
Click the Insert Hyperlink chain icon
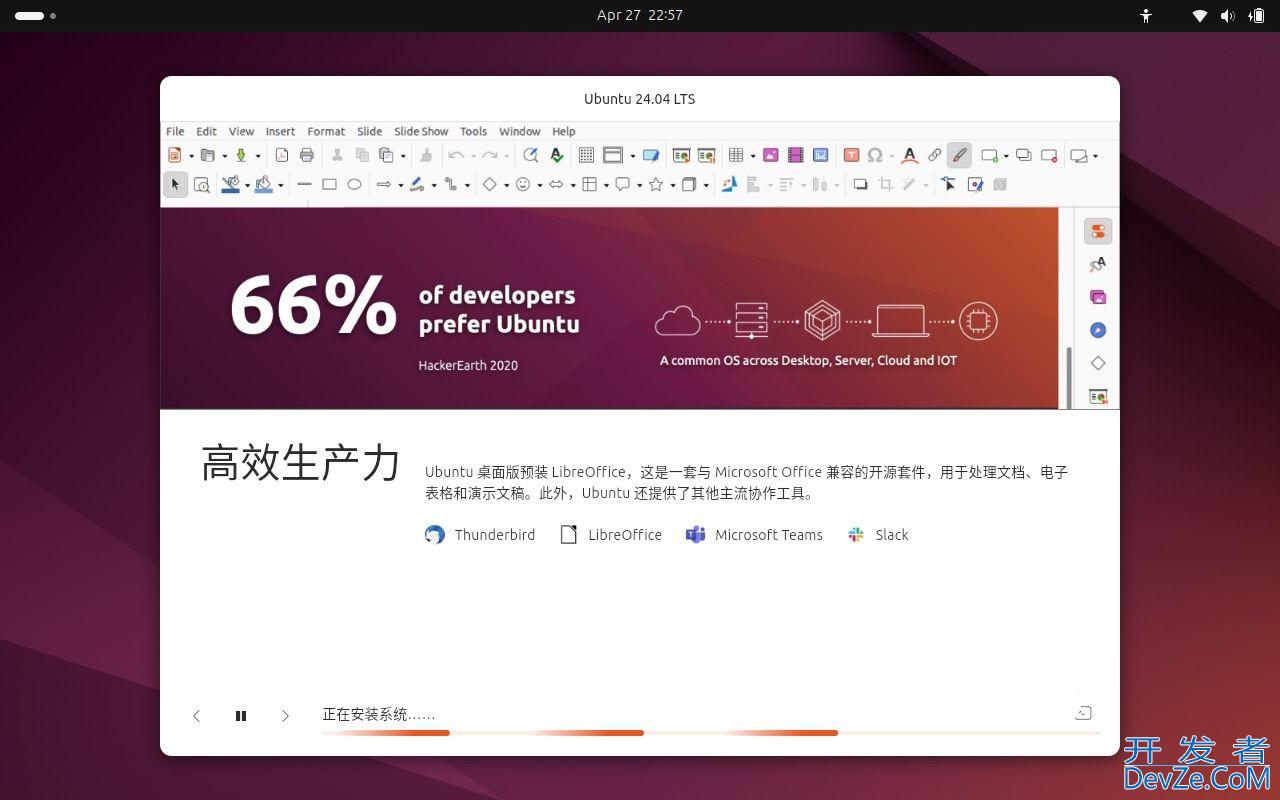pos(934,155)
